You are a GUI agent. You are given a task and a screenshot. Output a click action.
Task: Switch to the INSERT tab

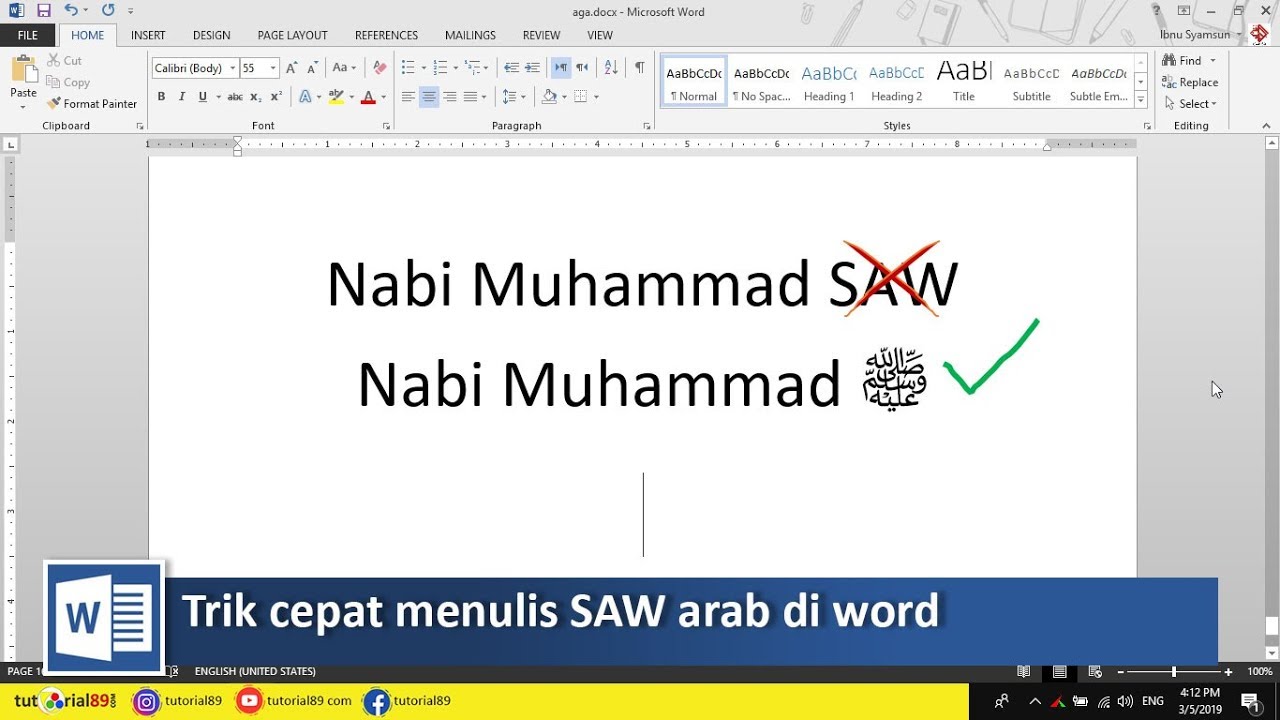pyautogui.click(x=148, y=35)
